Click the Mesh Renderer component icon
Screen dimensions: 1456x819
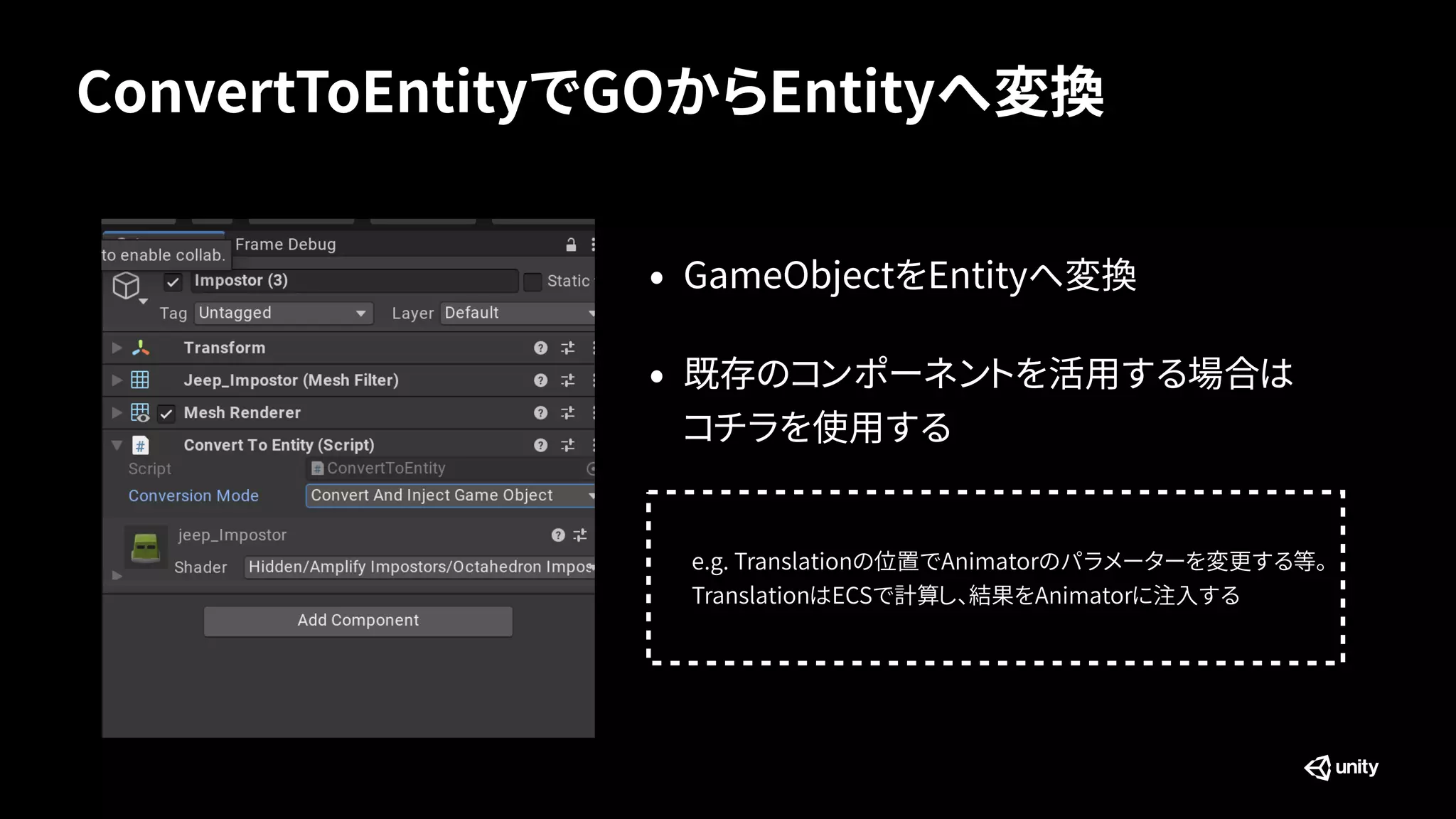pyautogui.click(x=140, y=412)
